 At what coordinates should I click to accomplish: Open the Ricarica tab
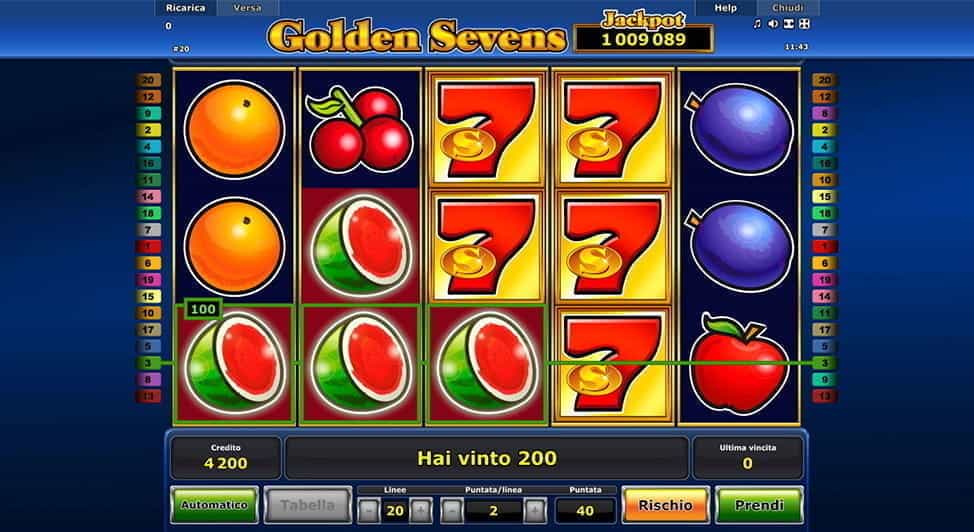tap(185, 8)
